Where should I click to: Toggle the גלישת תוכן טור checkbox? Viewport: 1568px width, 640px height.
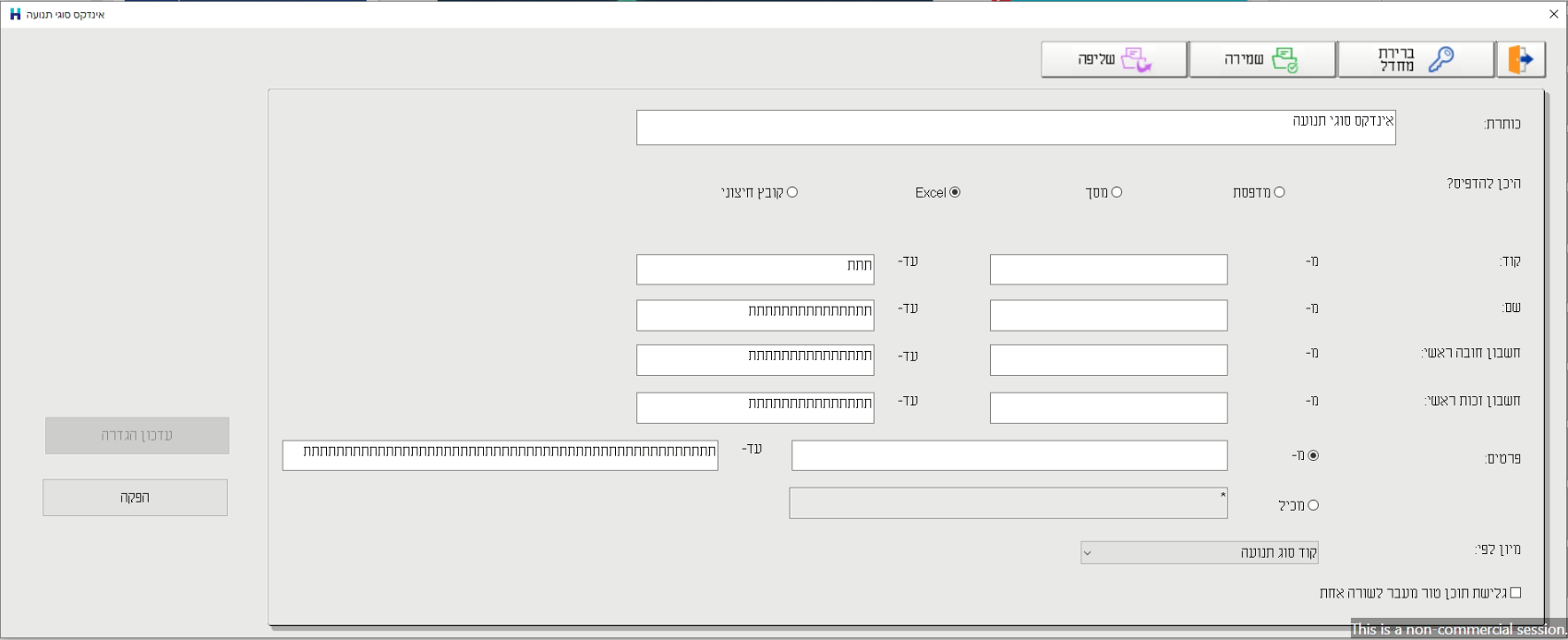pyautogui.click(x=1515, y=593)
